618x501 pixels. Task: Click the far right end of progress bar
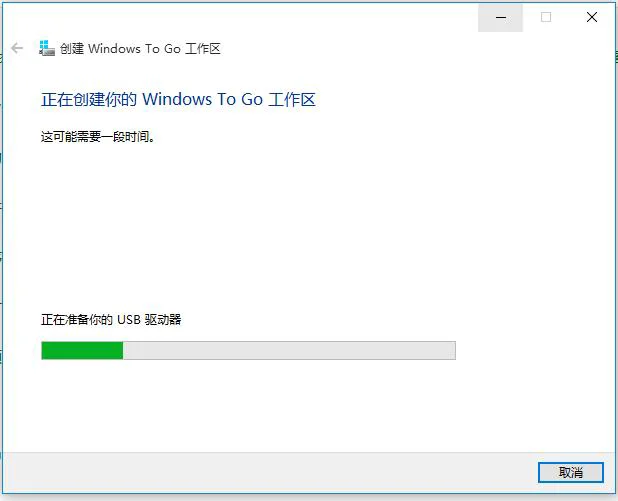(451, 350)
